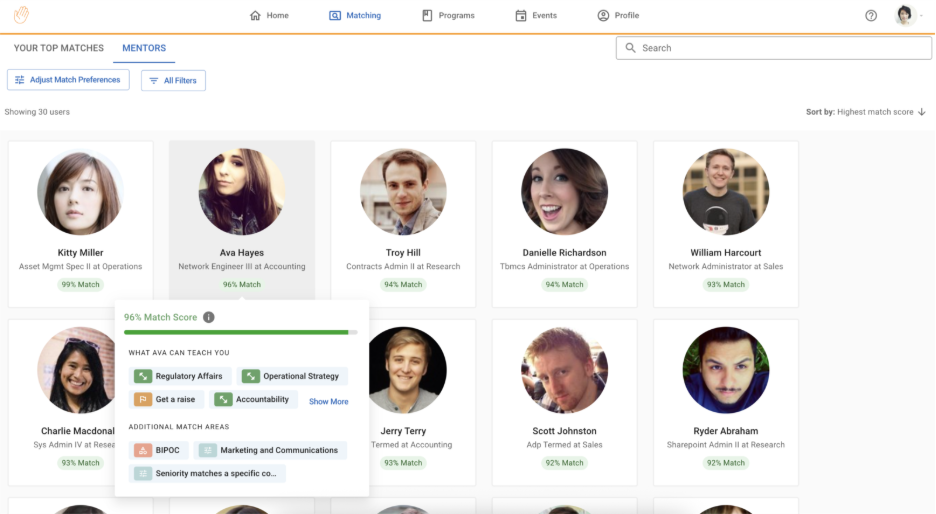Image resolution: width=936 pixels, height=514 pixels.
Task: Go to Programs in the top navigation
Action: pos(448,16)
